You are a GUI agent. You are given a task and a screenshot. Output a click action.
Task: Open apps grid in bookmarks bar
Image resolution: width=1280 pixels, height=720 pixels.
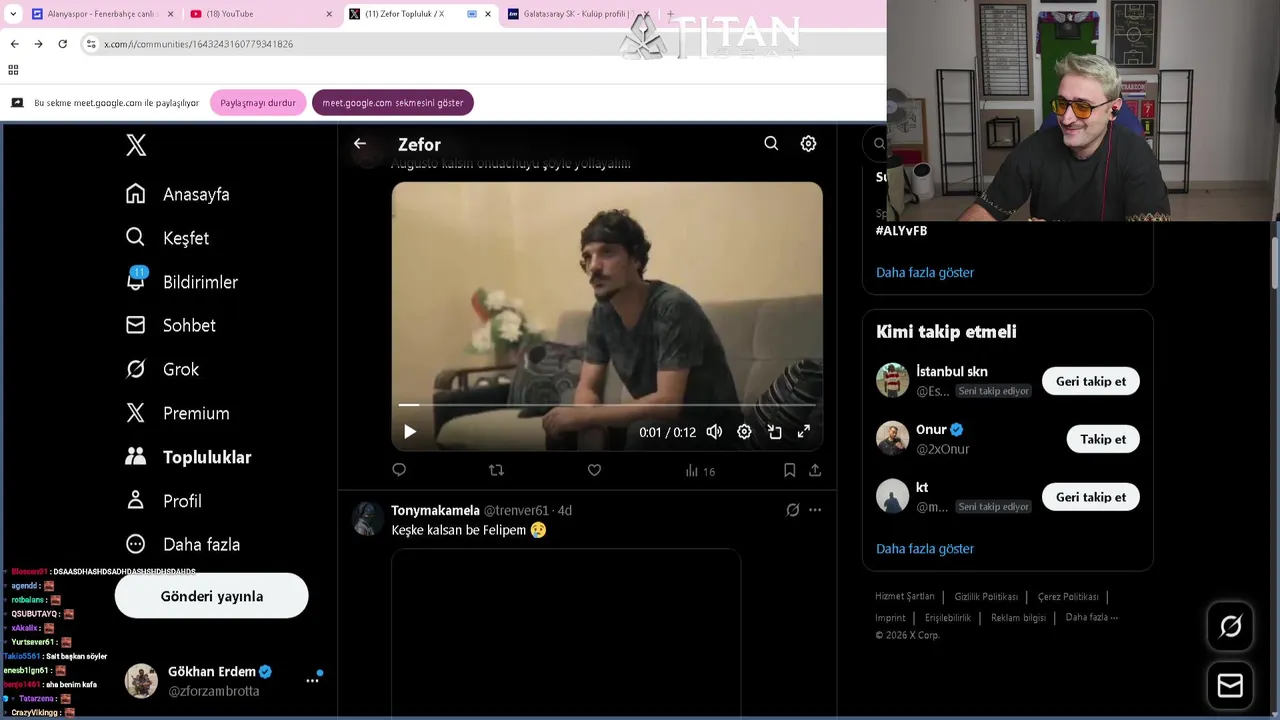click(13, 70)
